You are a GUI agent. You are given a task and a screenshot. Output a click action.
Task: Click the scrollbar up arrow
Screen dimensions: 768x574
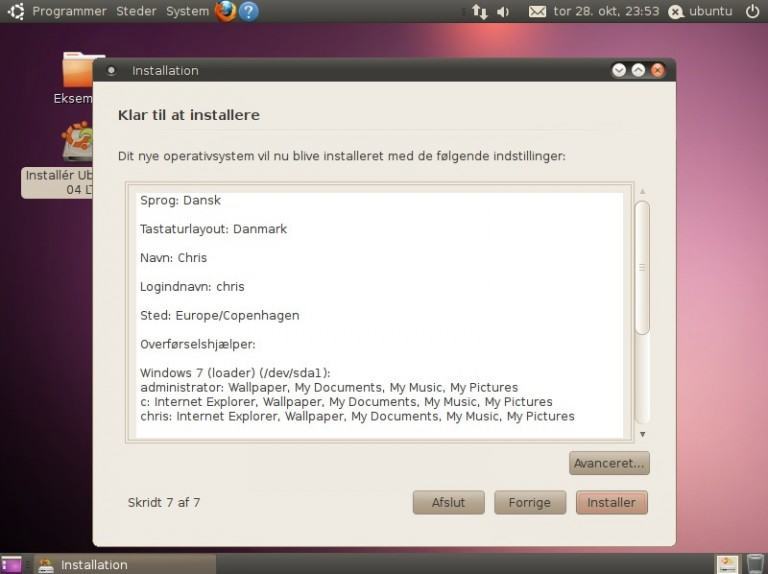(x=643, y=191)
